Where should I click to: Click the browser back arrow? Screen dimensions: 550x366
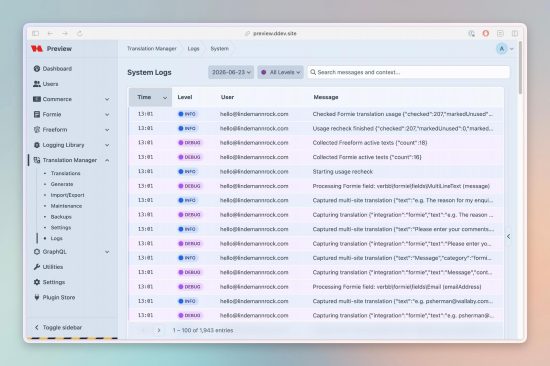coord(50,33)
